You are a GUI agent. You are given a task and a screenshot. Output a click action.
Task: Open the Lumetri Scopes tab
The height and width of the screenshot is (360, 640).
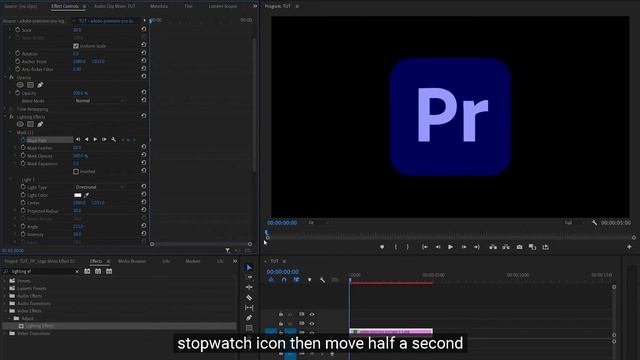(222, 6)
